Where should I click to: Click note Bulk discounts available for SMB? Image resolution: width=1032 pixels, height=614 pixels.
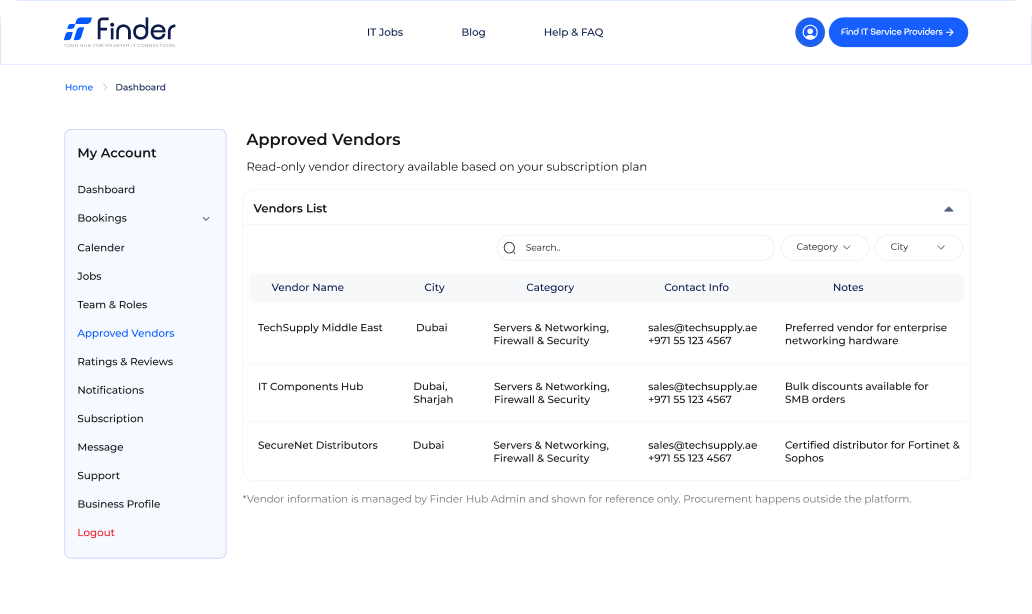856,393
